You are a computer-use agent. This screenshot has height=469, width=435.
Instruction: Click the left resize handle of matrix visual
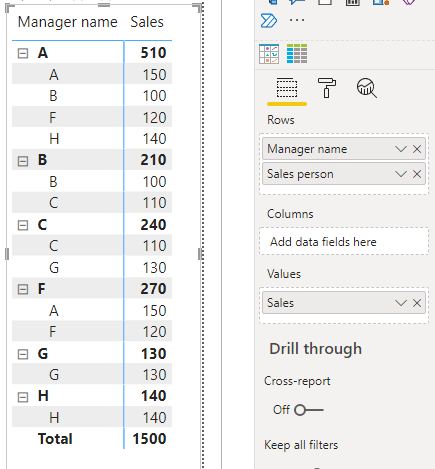(7, 254)
